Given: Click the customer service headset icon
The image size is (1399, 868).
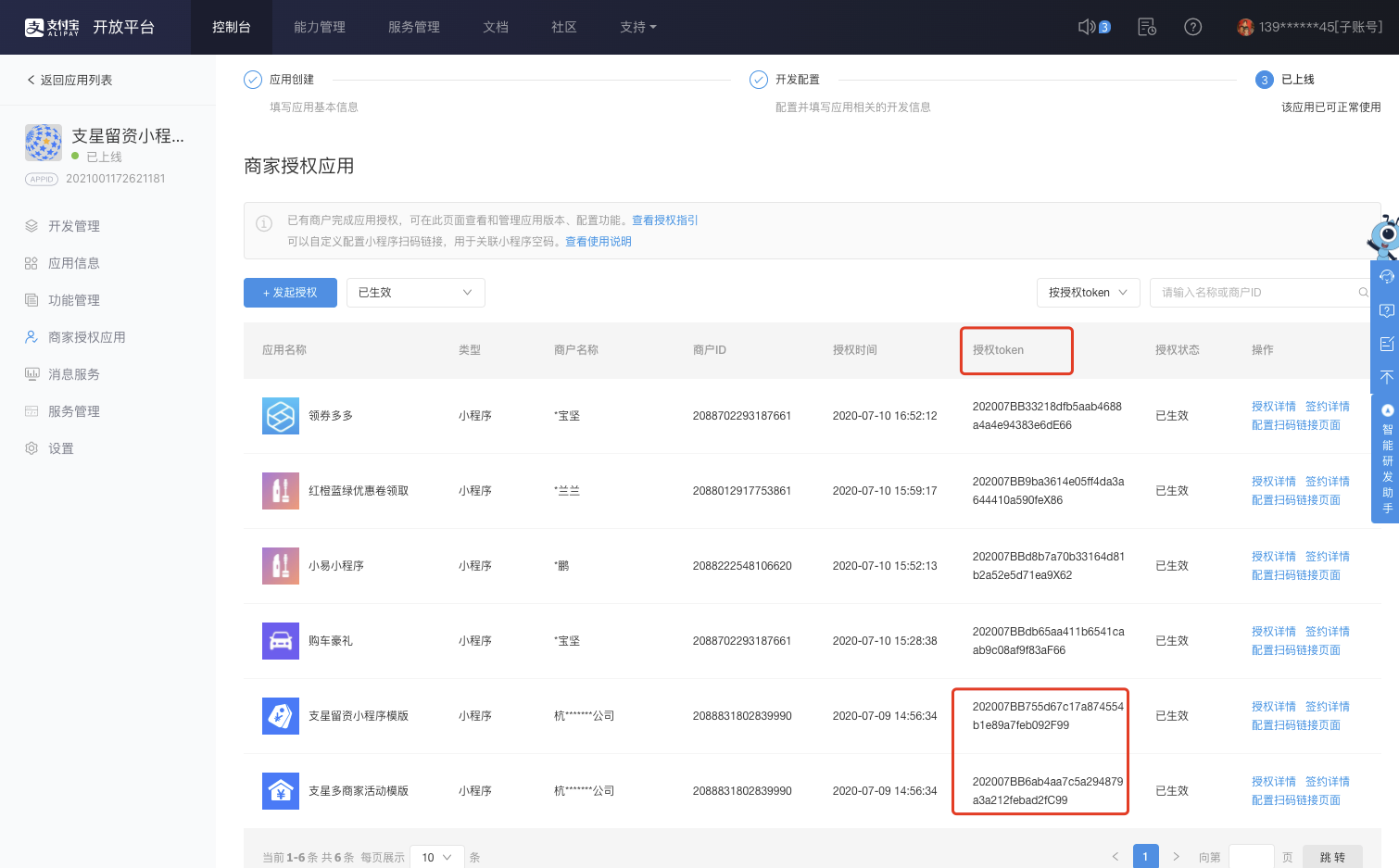Looking at the screenshot, I should pyautogui.click(x=1386, y=276).
